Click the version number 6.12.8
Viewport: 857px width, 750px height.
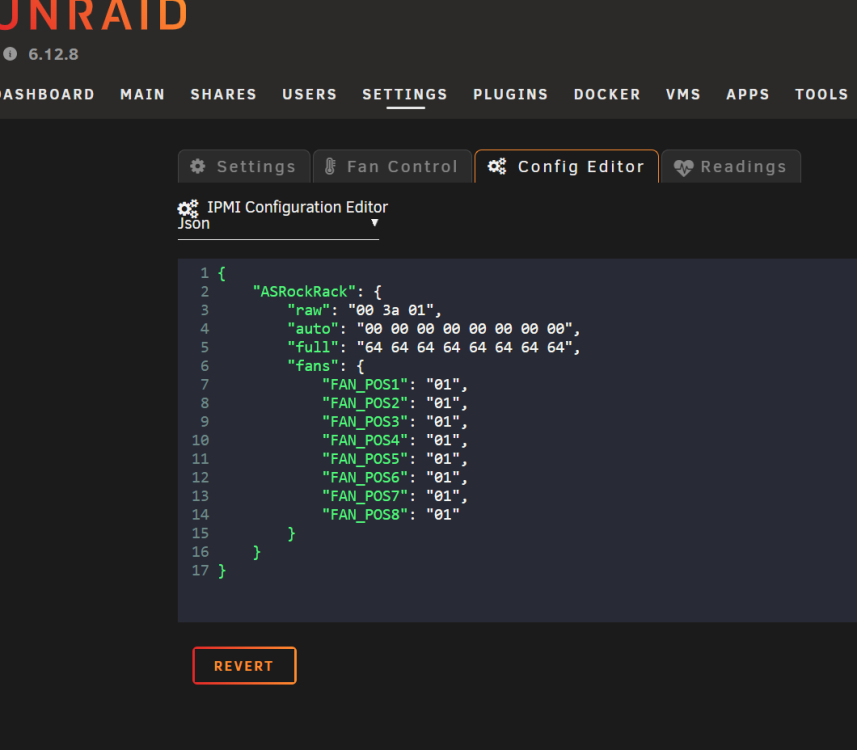54,54
